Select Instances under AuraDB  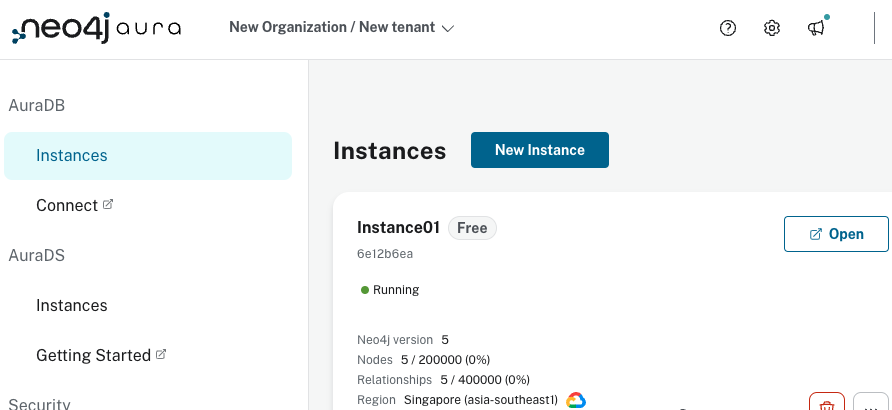72,155
